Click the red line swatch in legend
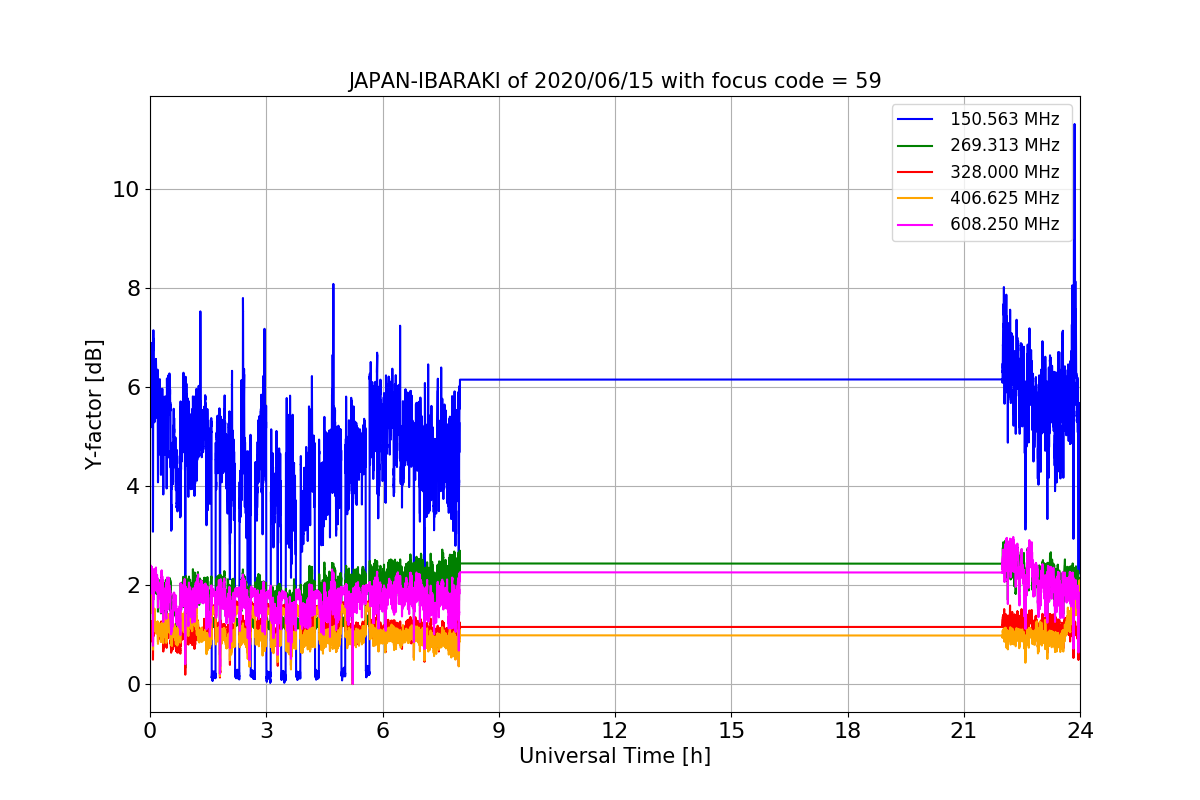The height and width of the screenshot is (800, 1200). click(x=915, y=172)
